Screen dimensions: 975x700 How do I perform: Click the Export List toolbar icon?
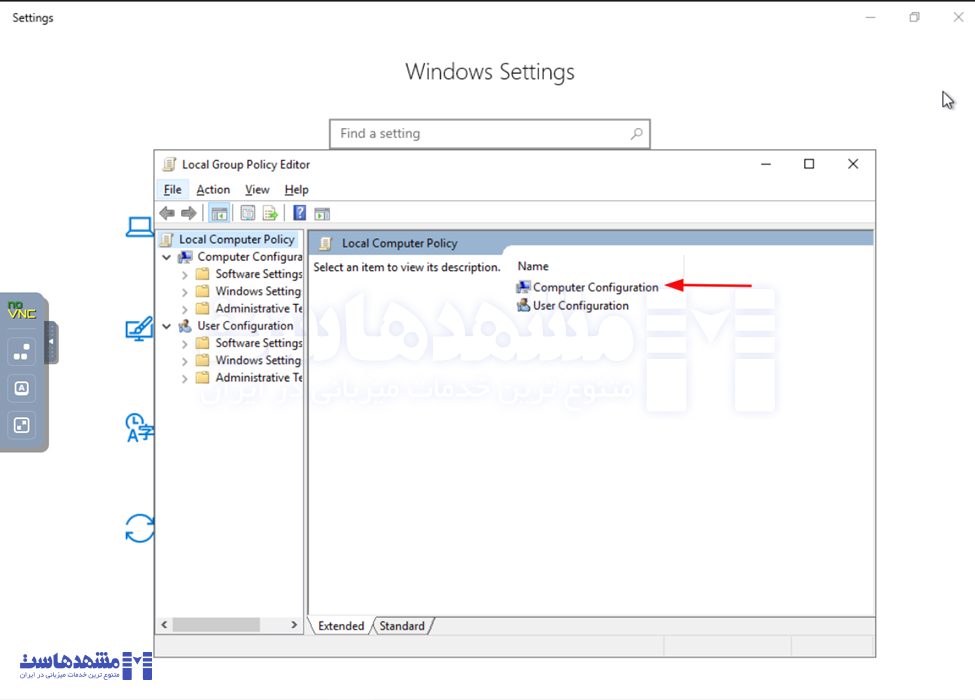point(270,213)
